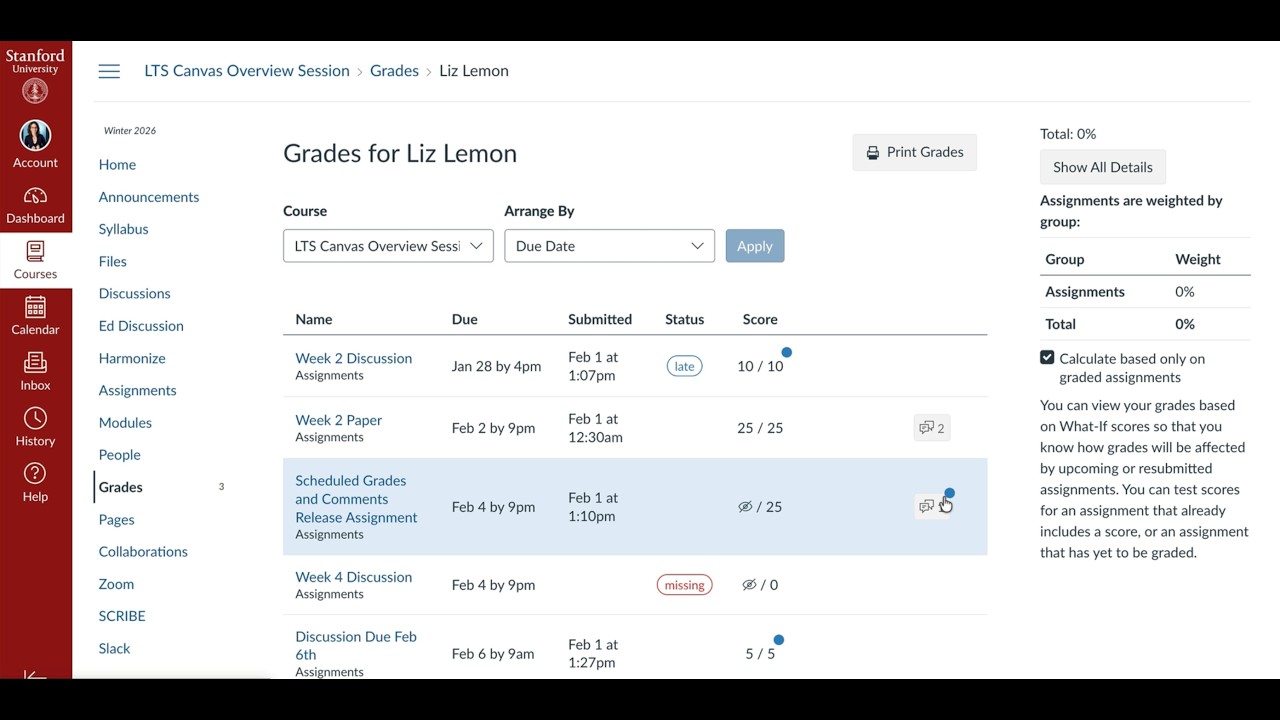Click the Score column header
The width and height of the screenshot is (1280, 720).
(760, 319)
